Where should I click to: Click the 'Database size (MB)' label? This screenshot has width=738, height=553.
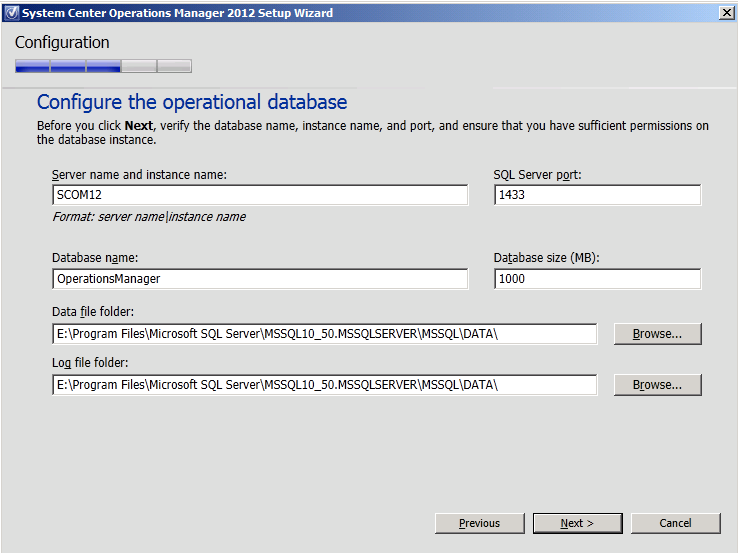tap(546, 258)
